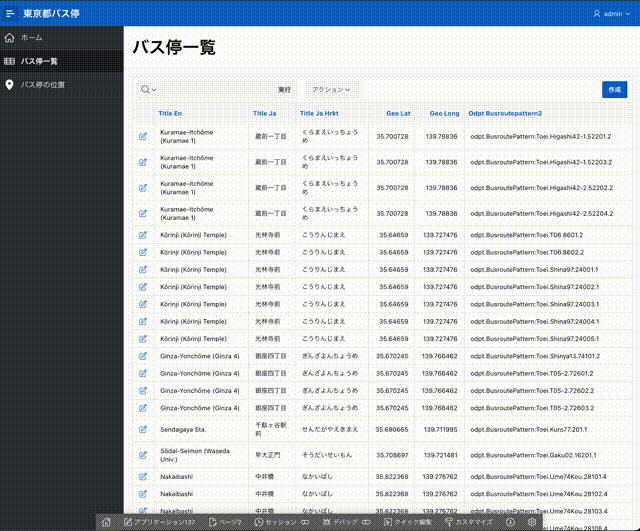
Task: Open developer toolbar gear settings icon
Action: tap(531, 522)
